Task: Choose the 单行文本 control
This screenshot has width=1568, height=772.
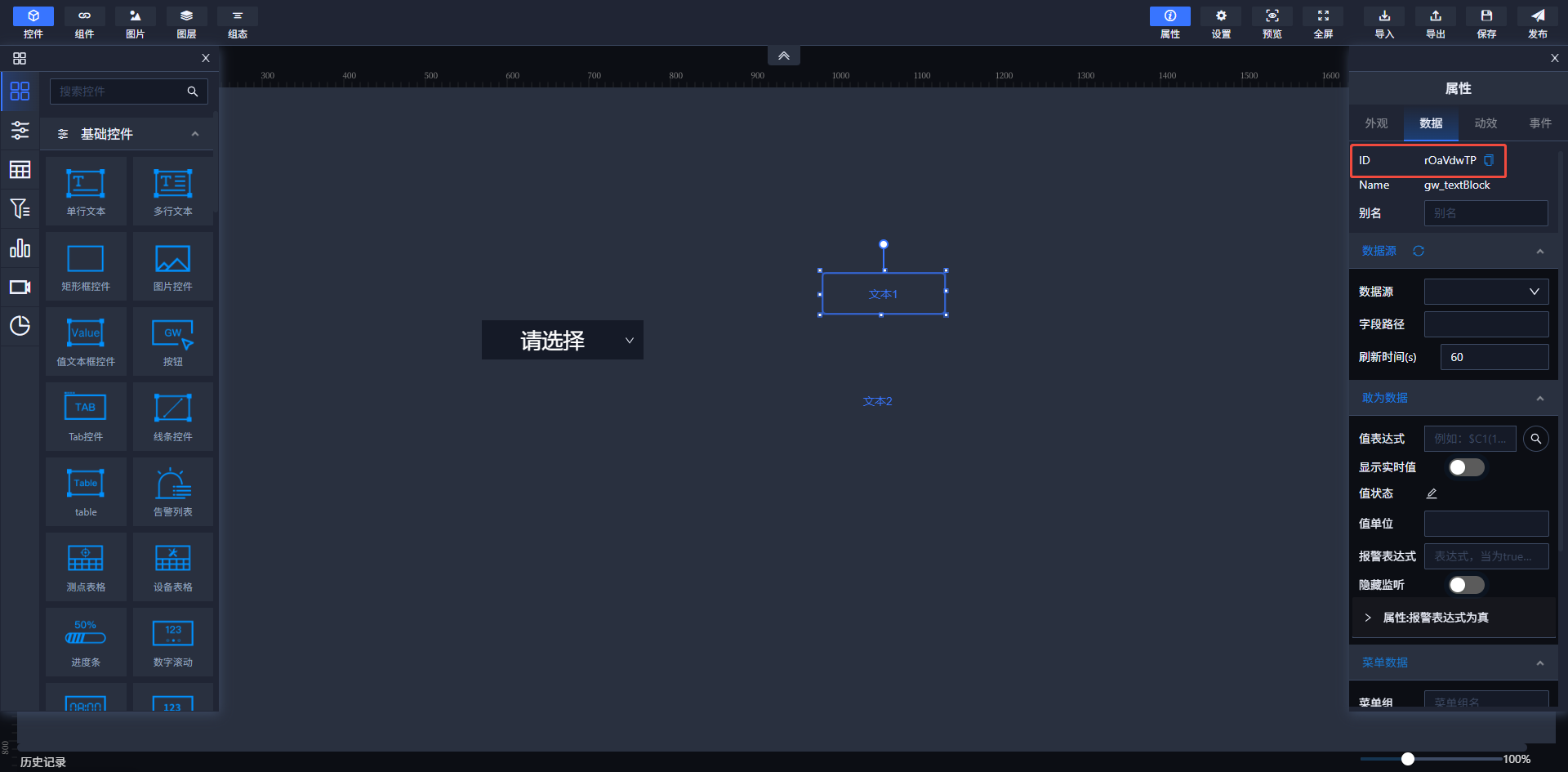Action: coord(86,191)
